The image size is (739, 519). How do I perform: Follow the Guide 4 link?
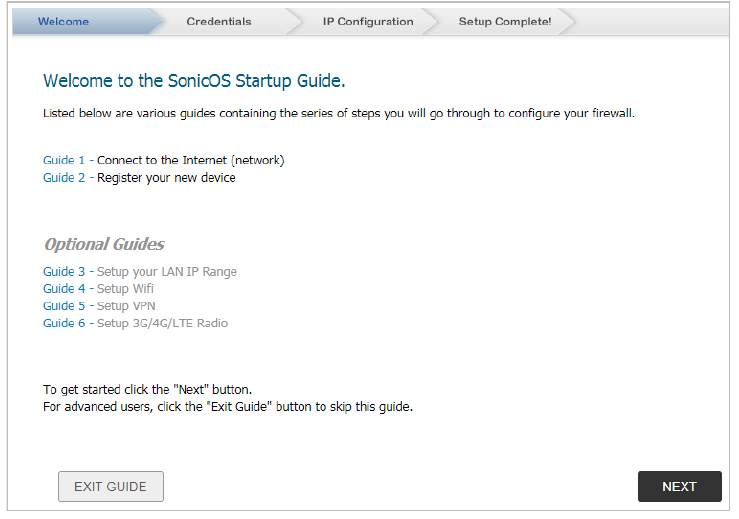(64, 289)
